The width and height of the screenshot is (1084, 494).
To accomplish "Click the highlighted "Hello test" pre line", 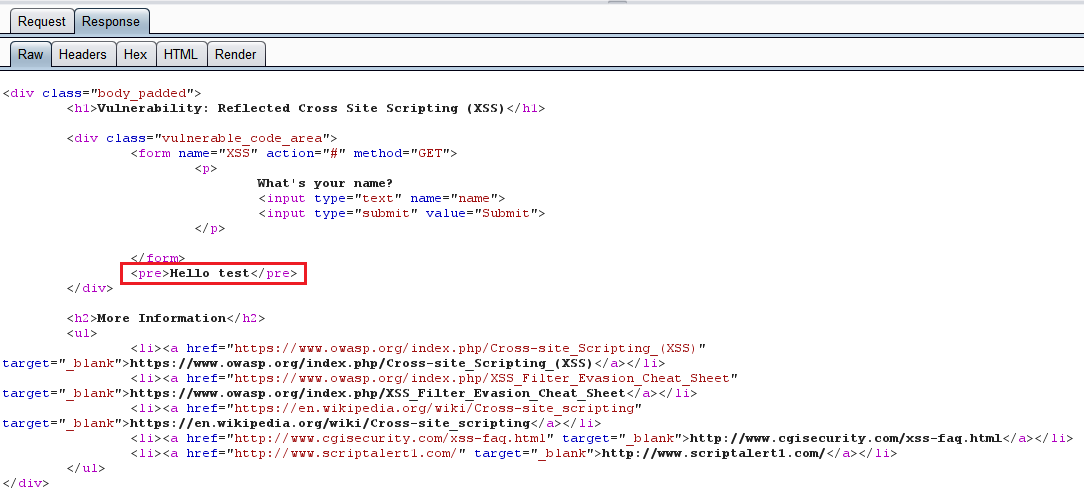I will coord(213,273).
